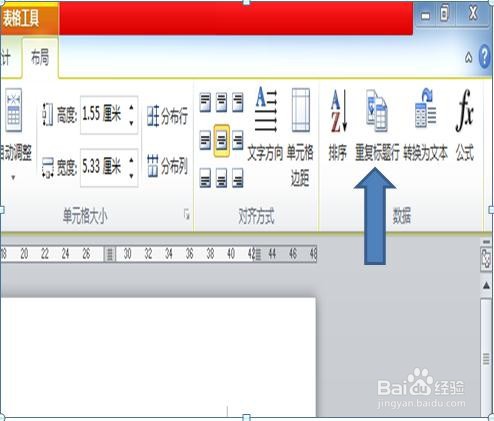Switch to the Layout (布局) tab
This screenshot has height=421, width=494.
40,57
